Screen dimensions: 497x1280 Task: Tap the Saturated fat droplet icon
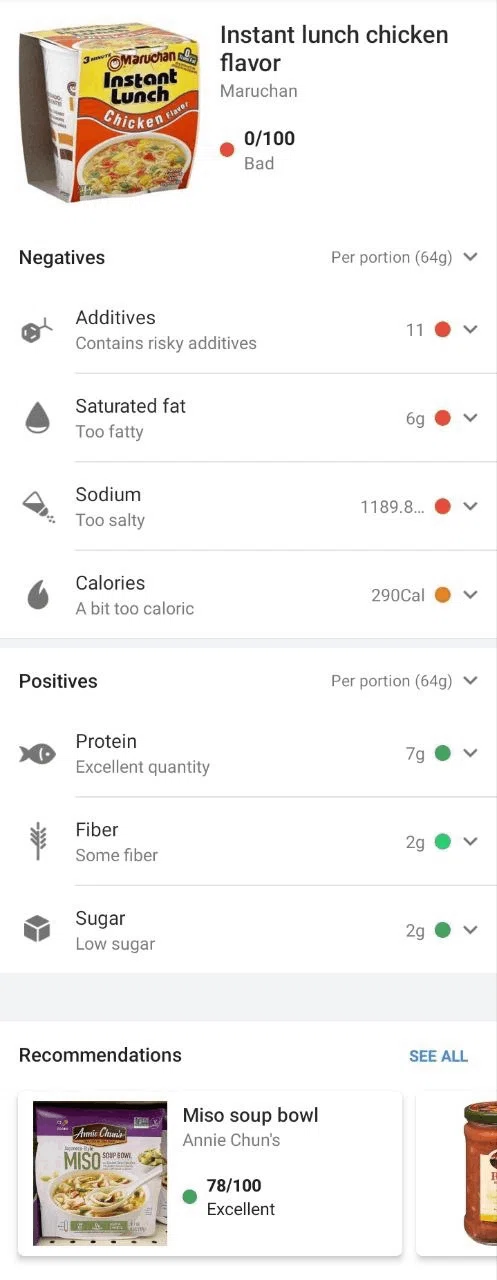[x=37, y=418]
